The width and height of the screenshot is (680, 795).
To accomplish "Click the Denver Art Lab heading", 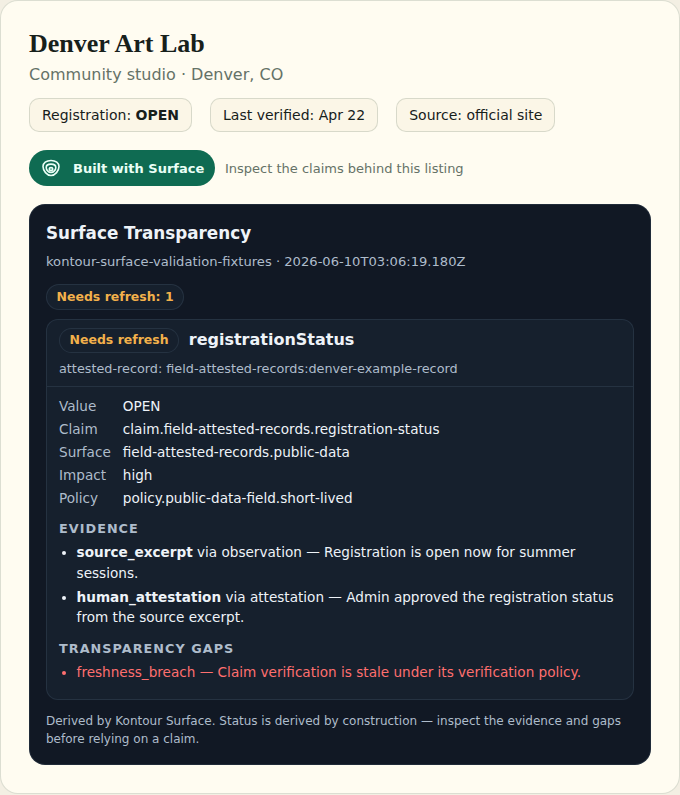I will [x=117, y=44].
